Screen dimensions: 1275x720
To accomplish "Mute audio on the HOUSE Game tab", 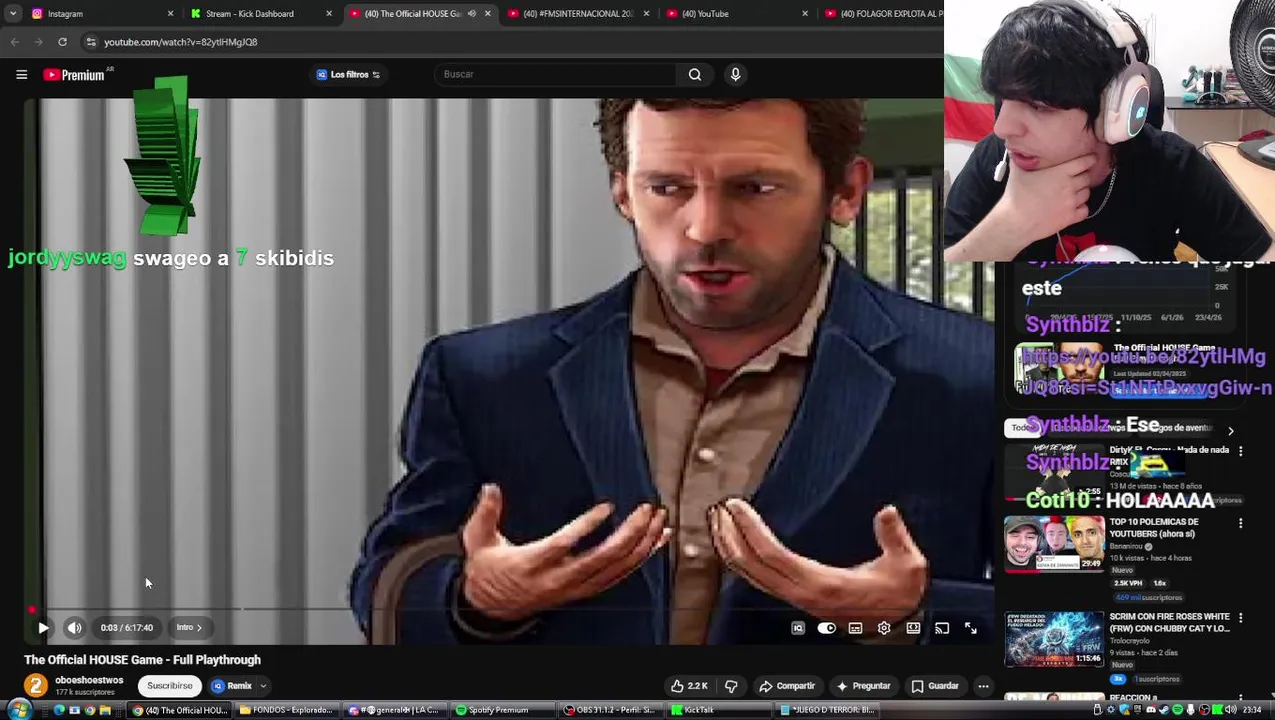I will coord(472,14).
